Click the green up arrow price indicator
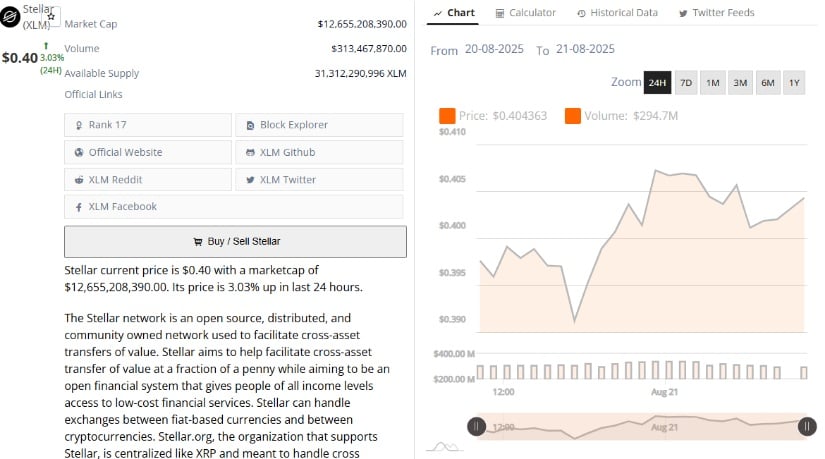Screen dimensions: 825x459 [x=46, y=46]
